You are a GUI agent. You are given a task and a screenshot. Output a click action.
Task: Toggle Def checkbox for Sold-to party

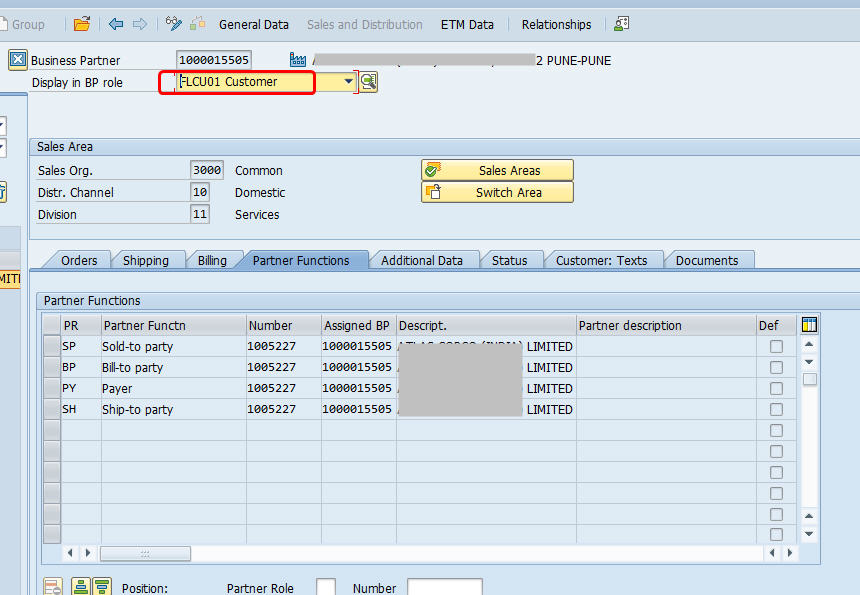776,347
